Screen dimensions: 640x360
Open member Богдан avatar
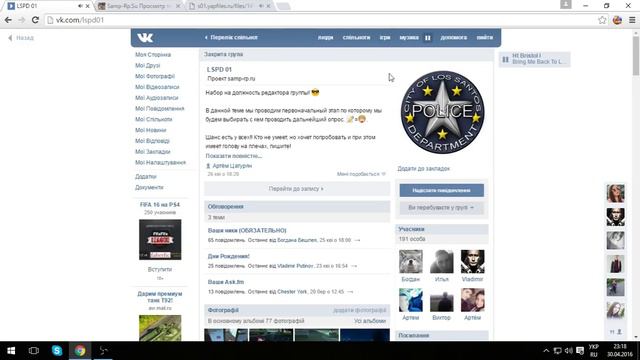click(411, 261)
